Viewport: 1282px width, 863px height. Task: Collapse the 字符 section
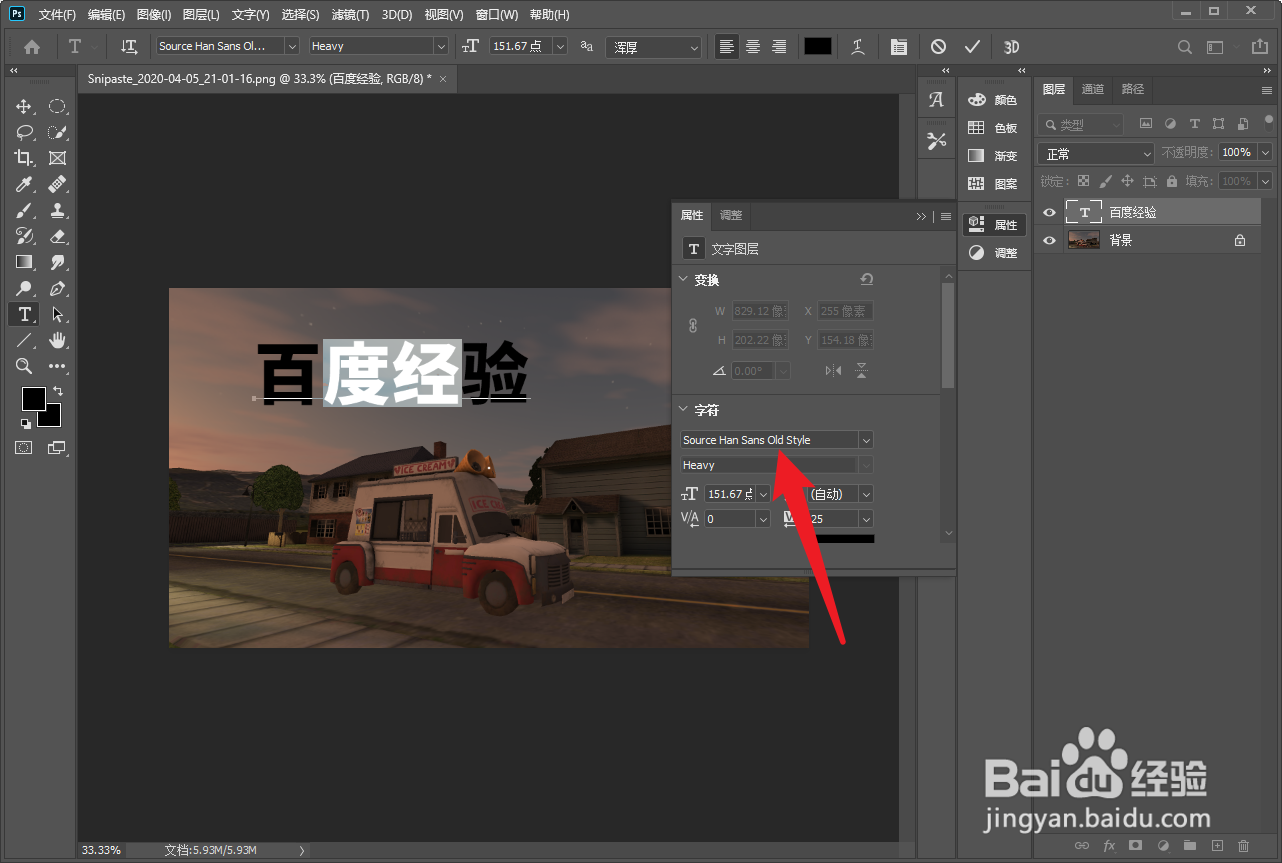click(684, 410)
